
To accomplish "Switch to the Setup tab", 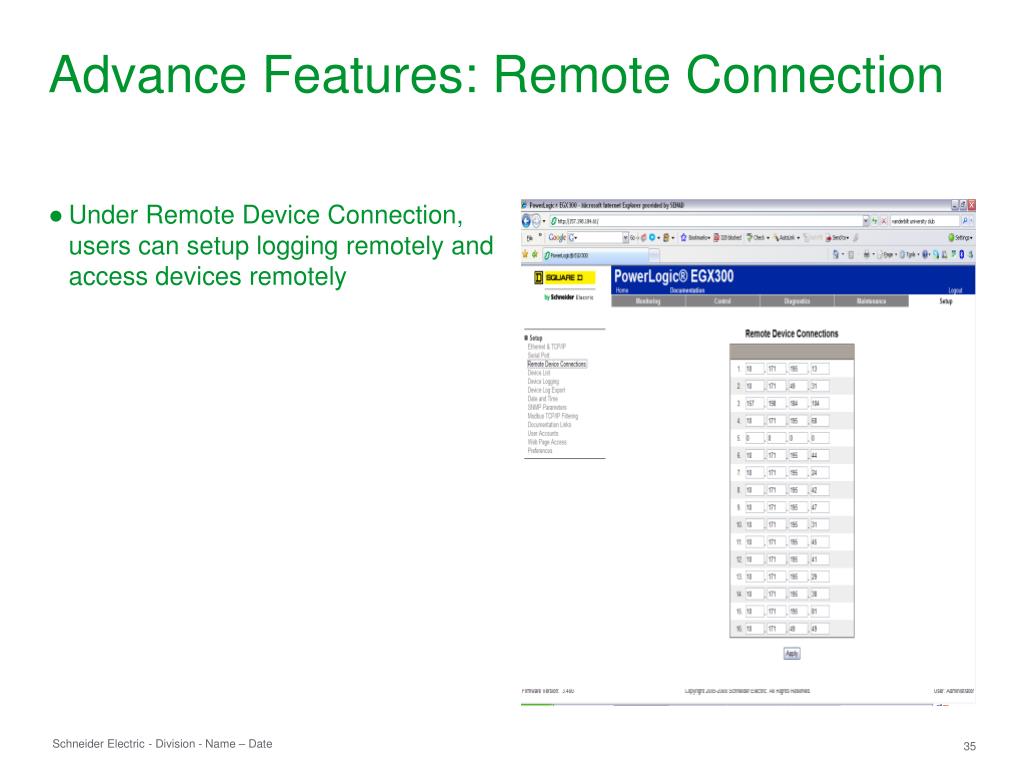I will [x=946, y=301].
